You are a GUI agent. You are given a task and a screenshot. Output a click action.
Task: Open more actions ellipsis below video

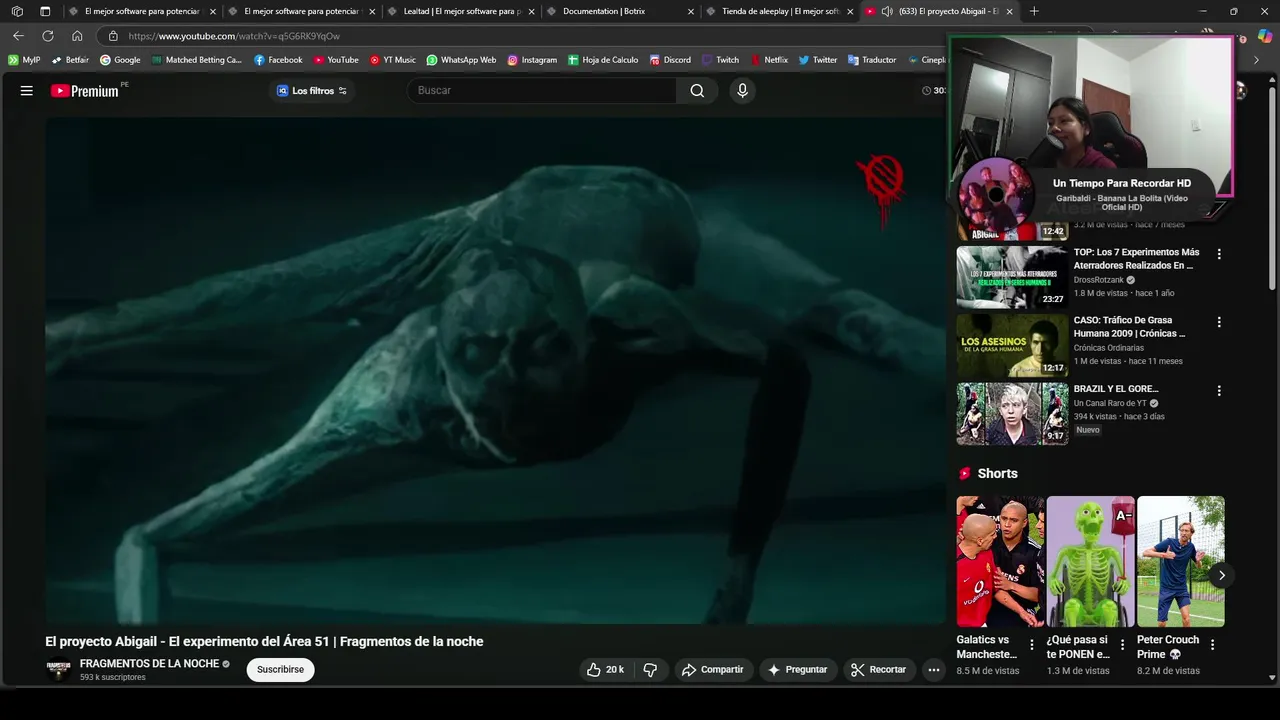click(x=933, y=670)
